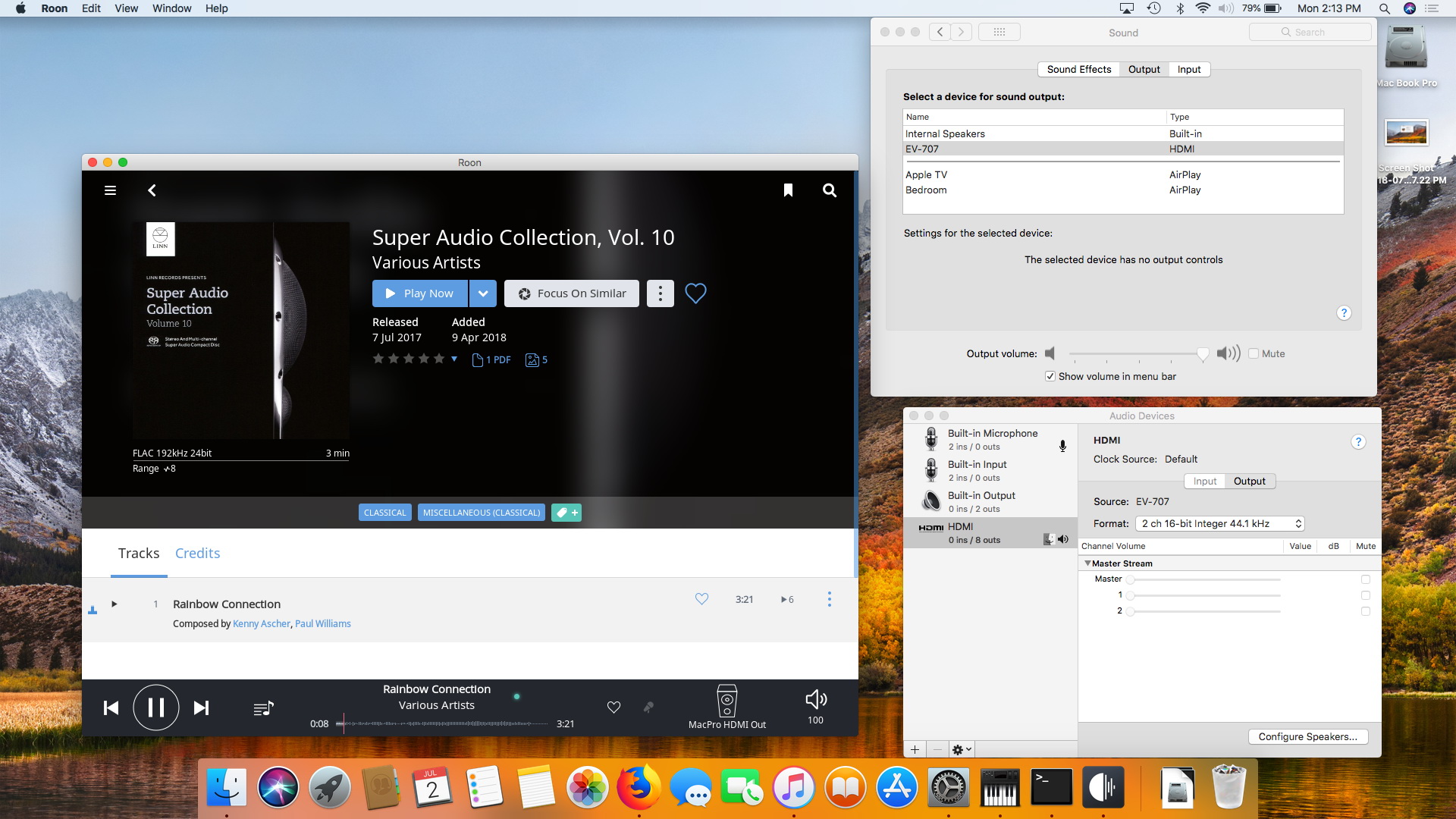This screenshot has height=819, width=1456.
Task: Open Rainbow Connection track options dots
Action: coord(829,599)
